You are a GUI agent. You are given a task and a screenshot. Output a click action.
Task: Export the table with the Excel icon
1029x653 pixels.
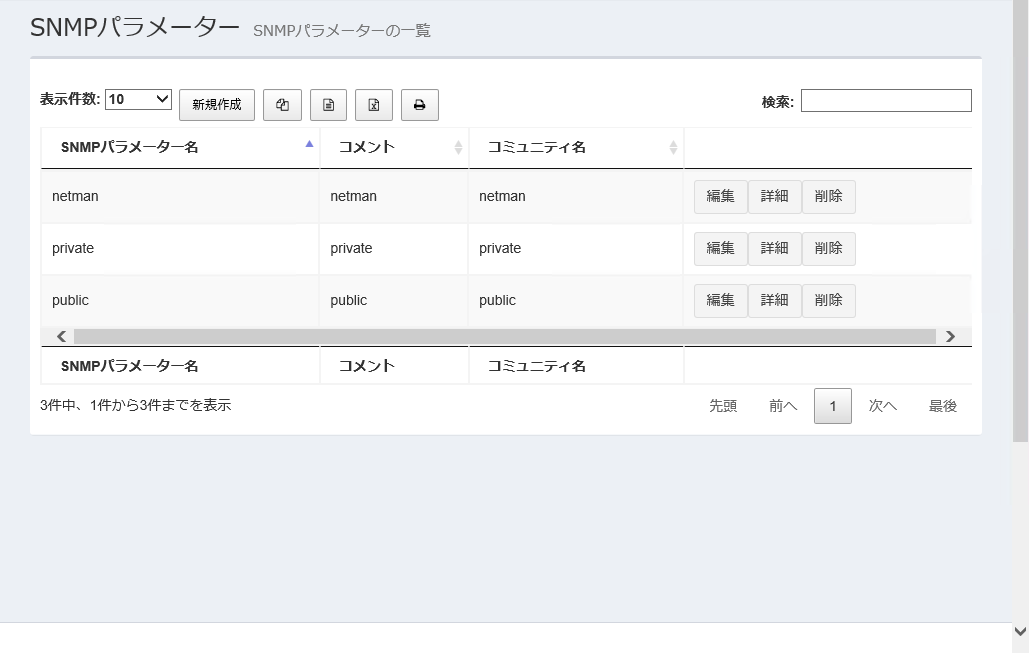(x=374, y=104)
